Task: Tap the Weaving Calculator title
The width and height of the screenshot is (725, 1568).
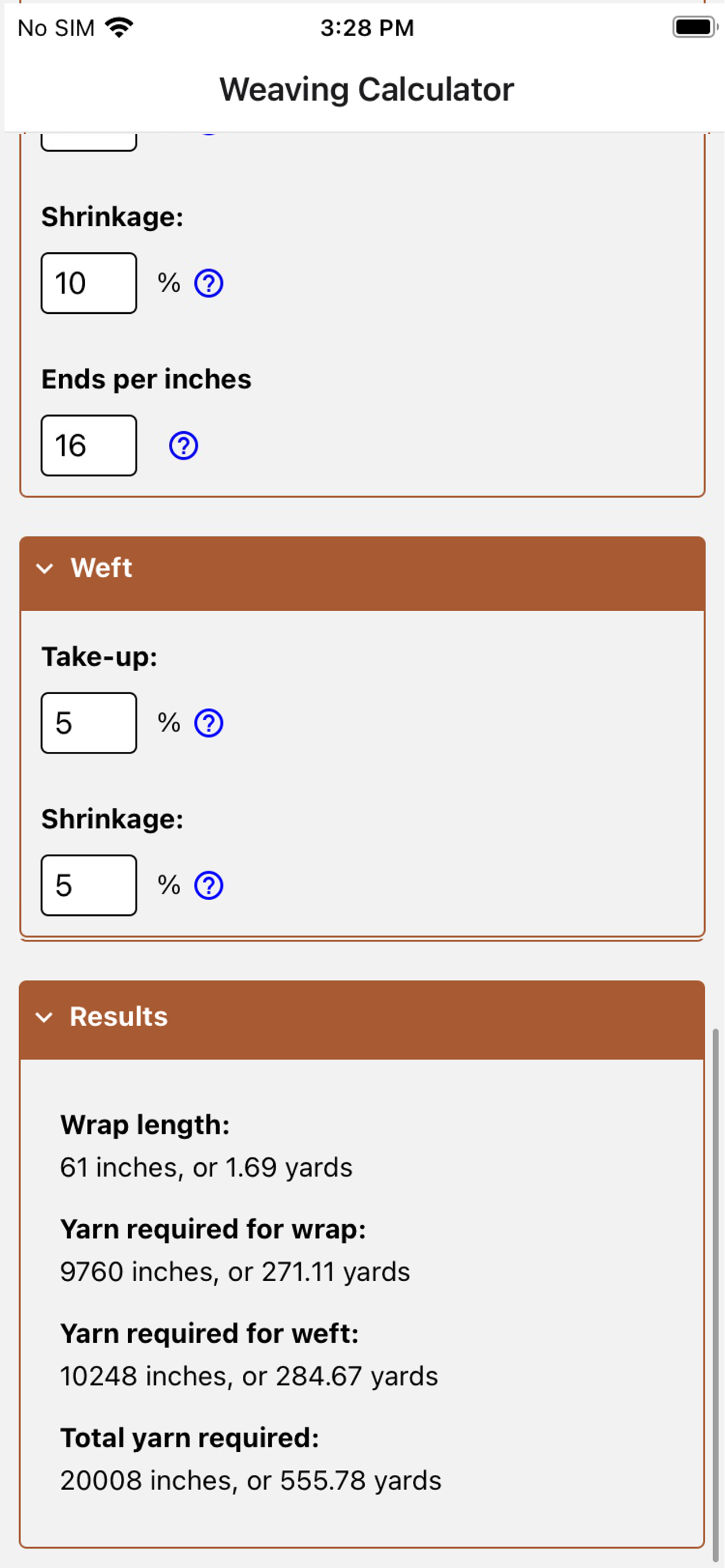Action: coord(366,90)
